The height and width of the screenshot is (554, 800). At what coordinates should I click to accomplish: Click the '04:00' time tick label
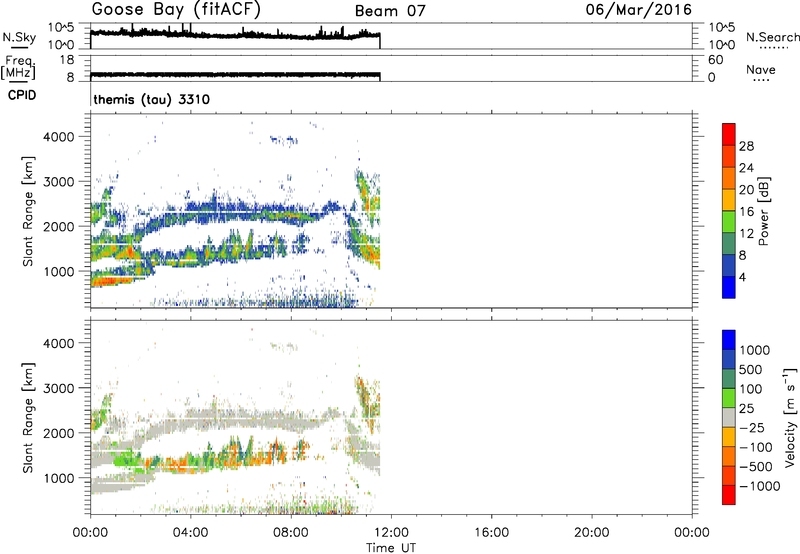point(191,533)
